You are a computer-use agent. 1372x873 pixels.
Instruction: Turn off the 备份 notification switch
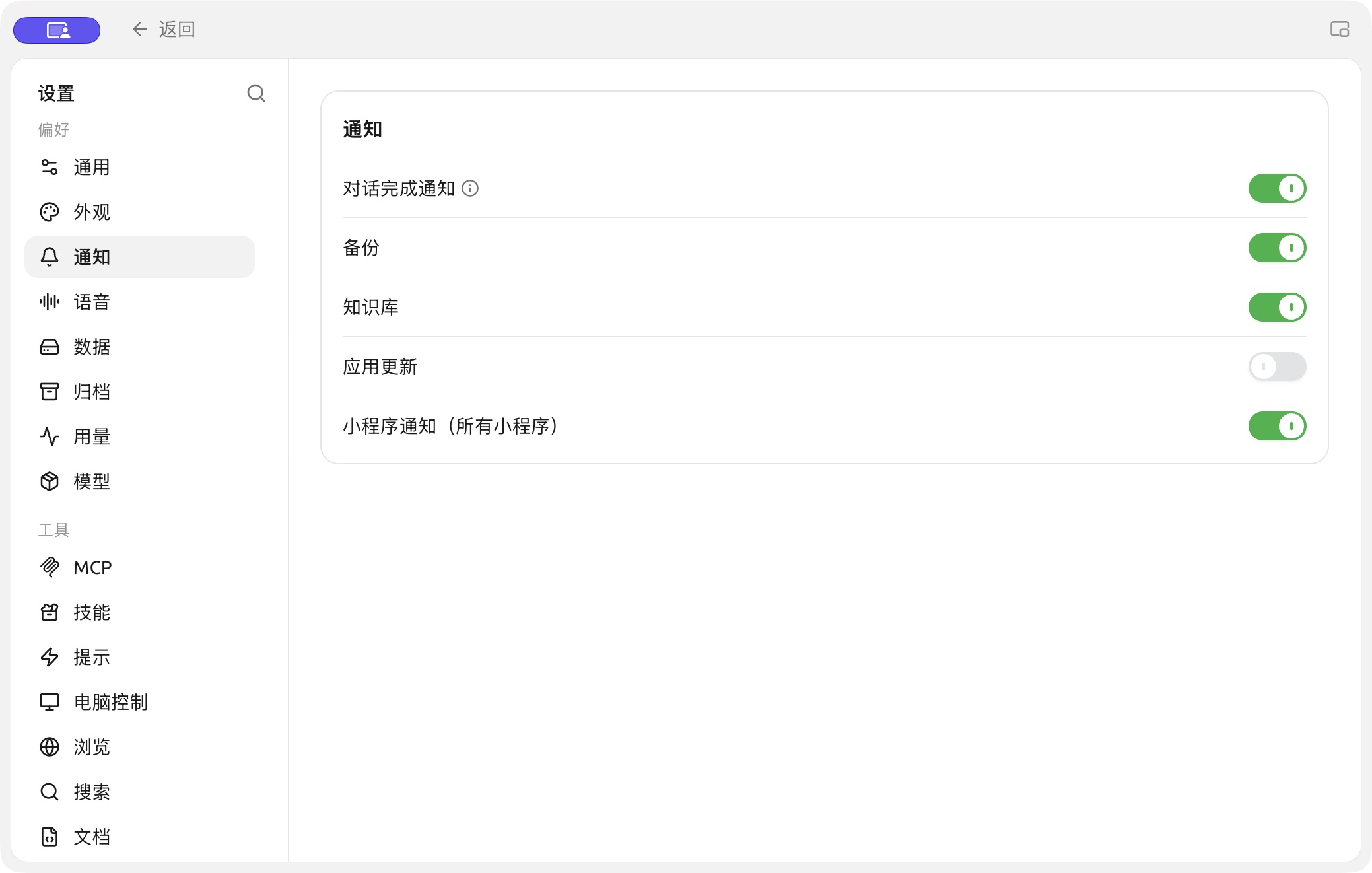click(x=1277, y=248)
